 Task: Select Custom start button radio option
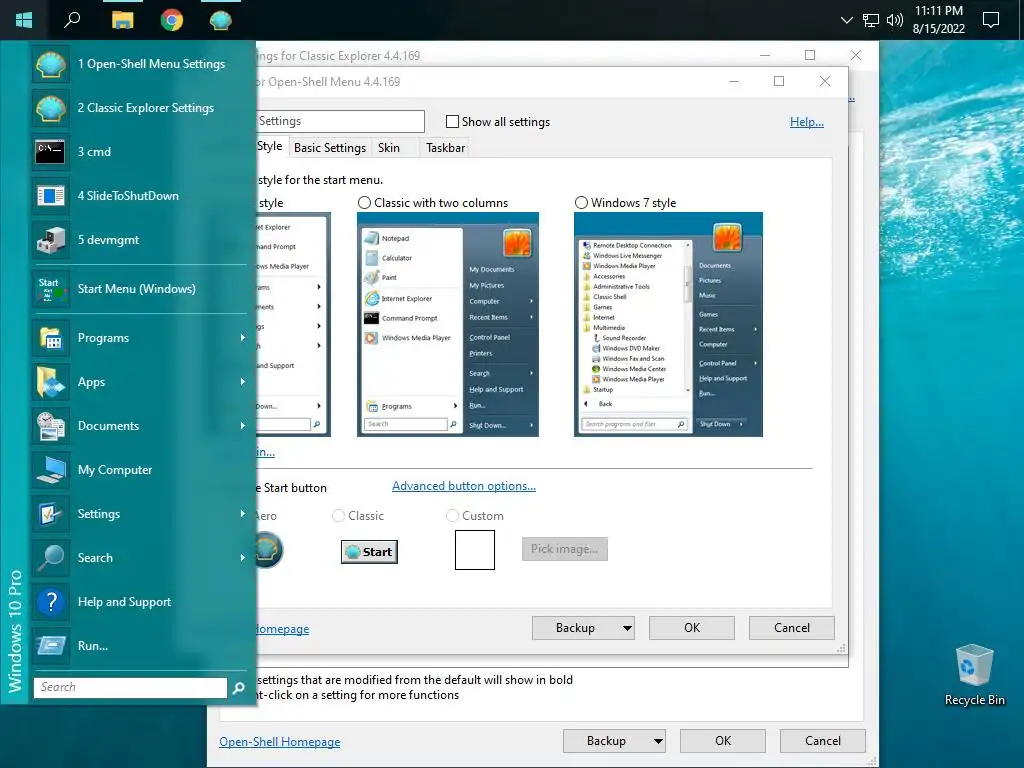[452, 516]
